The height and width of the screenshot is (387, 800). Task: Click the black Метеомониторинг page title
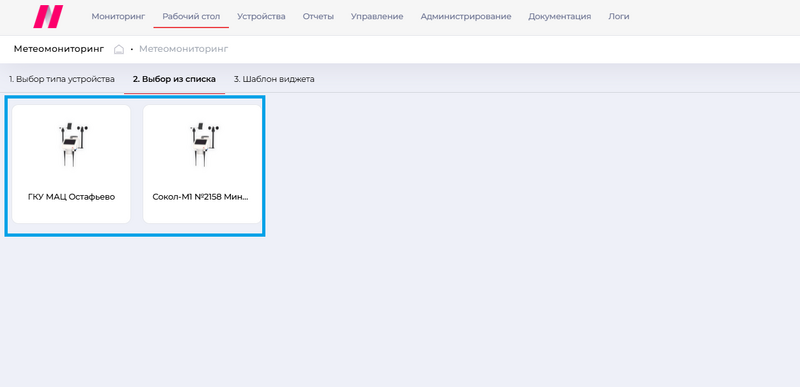(59, 49)
